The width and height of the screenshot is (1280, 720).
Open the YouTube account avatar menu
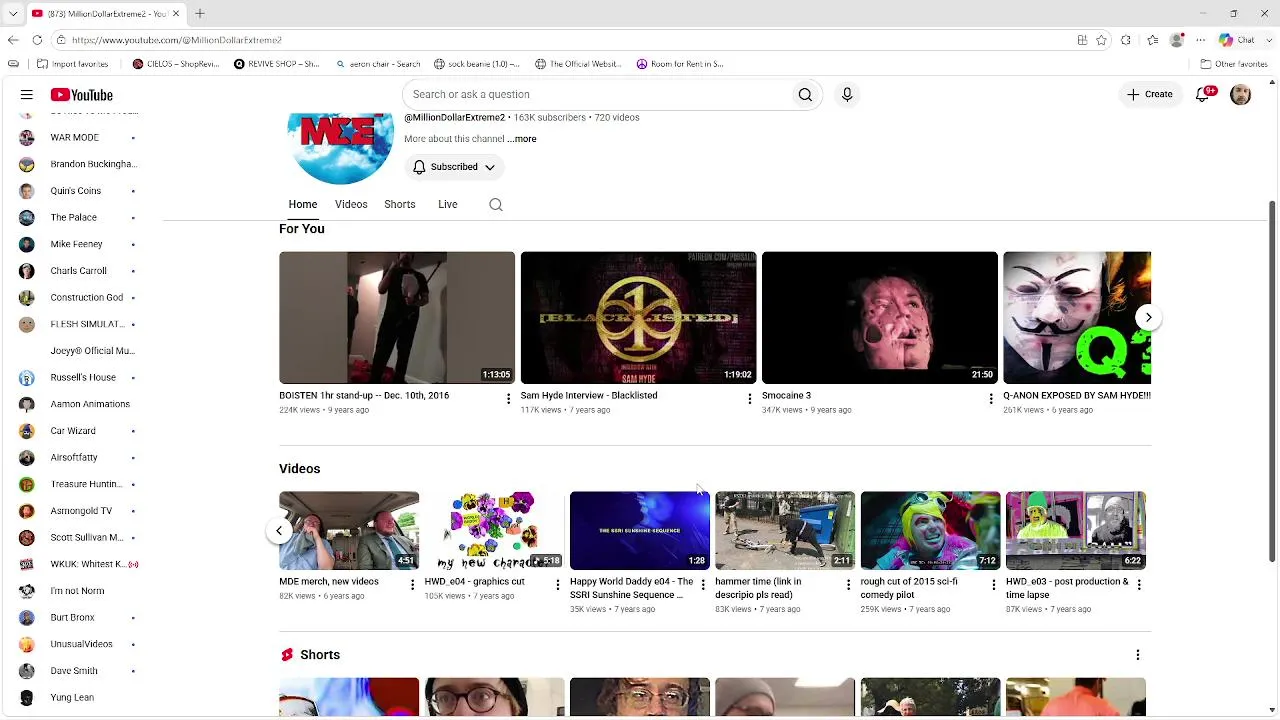(1240, 95)
